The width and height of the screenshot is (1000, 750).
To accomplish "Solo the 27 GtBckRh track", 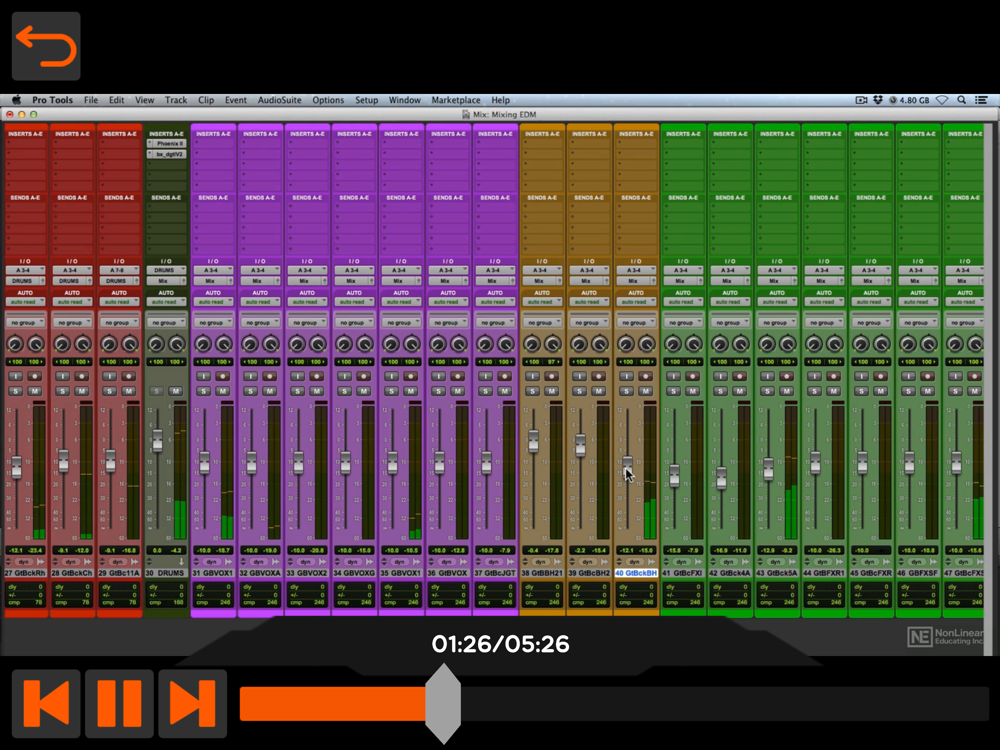I will [15, 391].
